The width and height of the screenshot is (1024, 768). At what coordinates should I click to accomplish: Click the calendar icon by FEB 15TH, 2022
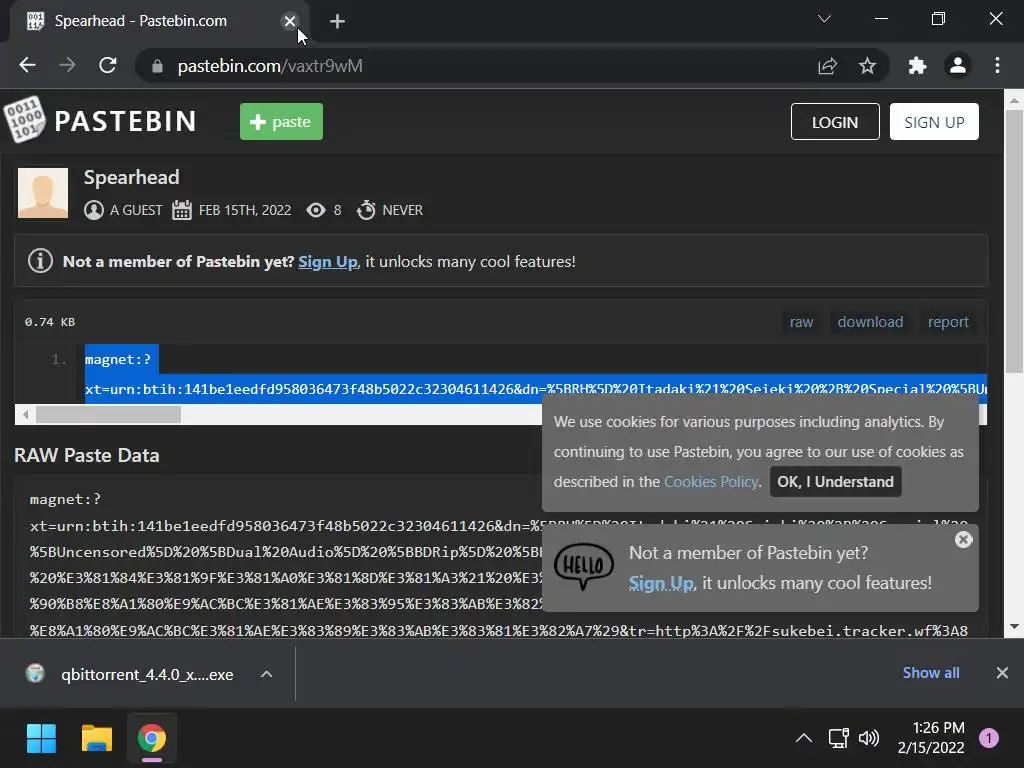coord(182,210)
